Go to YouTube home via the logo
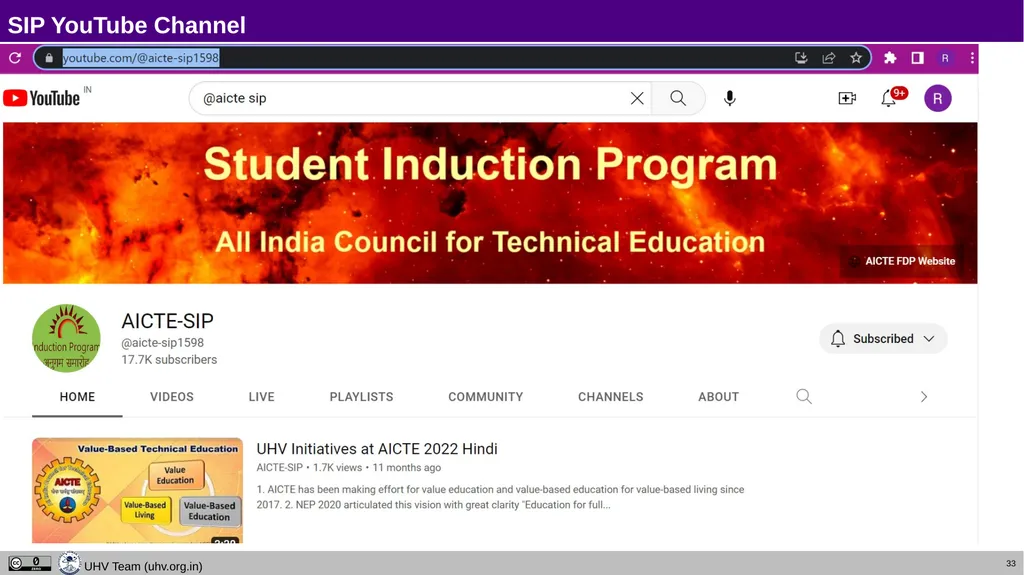The height and width of the screenshot is (575, 1024). [x=42, y=98]
